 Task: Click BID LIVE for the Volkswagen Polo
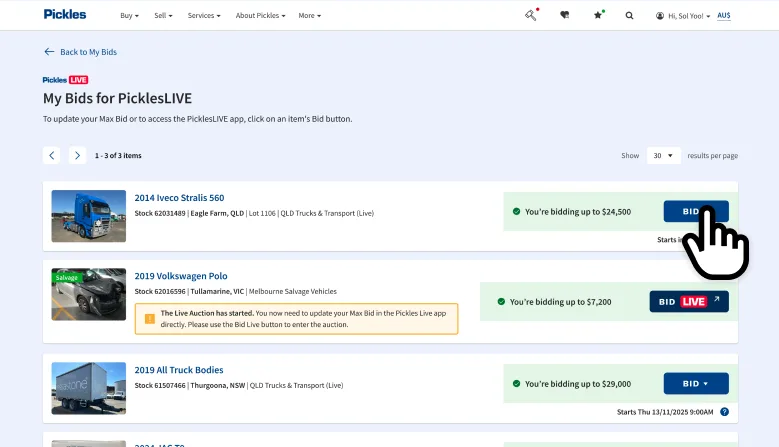(689, 301)
